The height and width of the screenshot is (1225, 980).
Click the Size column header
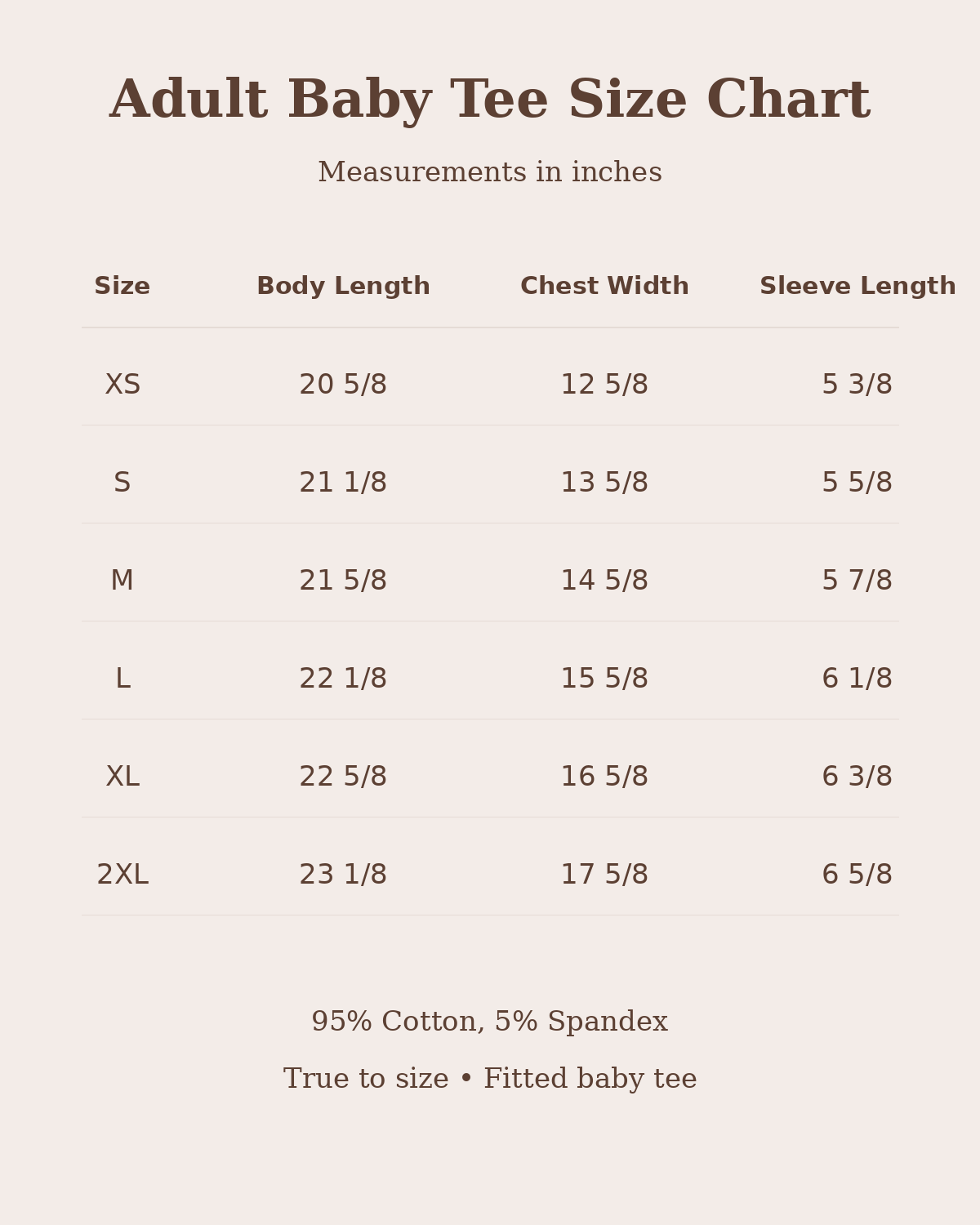122,287
